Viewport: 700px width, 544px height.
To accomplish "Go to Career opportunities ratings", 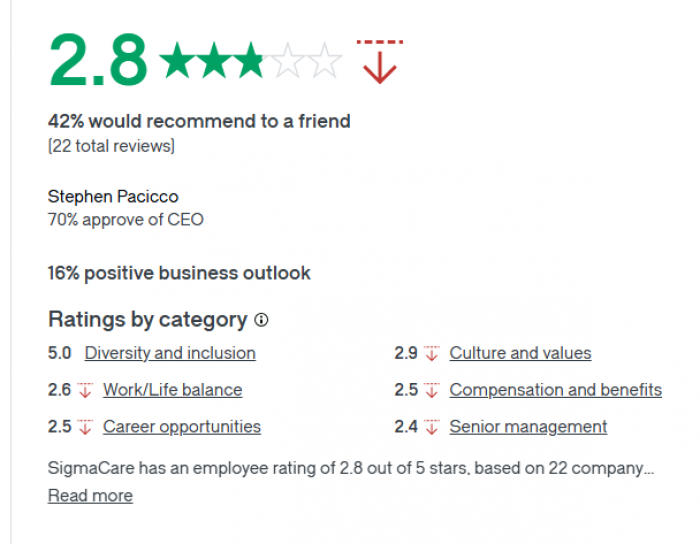I will pos(181,427).
